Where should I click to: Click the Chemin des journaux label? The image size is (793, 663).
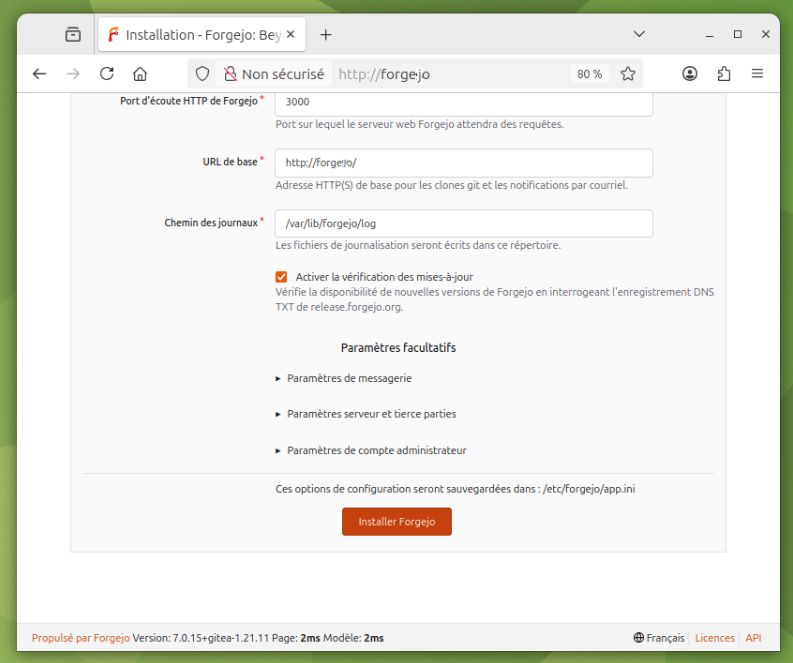(x=211, y=223)
